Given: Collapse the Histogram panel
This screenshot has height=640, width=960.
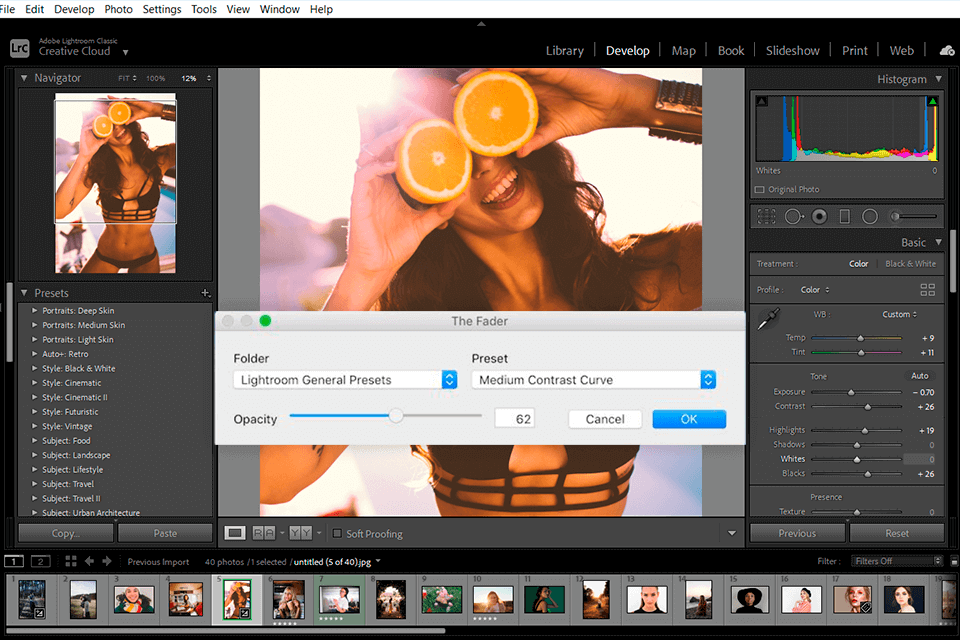Looking at the screenshot, I should 939,79.
